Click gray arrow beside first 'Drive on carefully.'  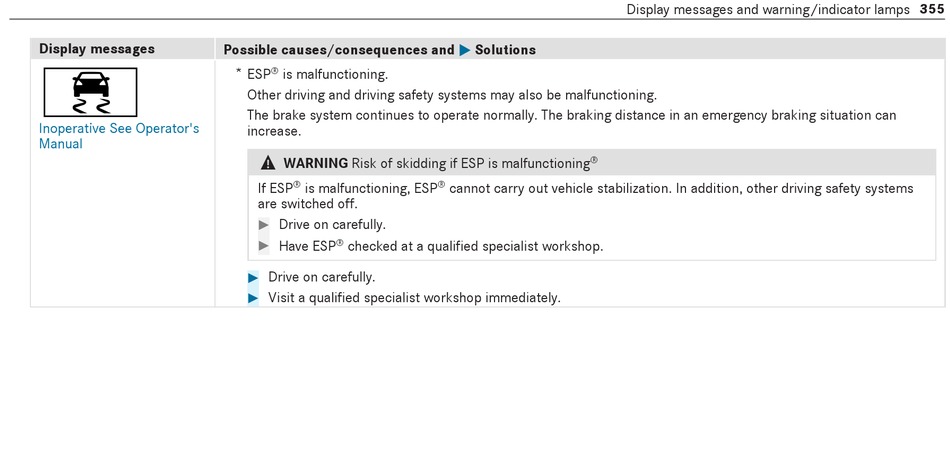pos(264,225)
